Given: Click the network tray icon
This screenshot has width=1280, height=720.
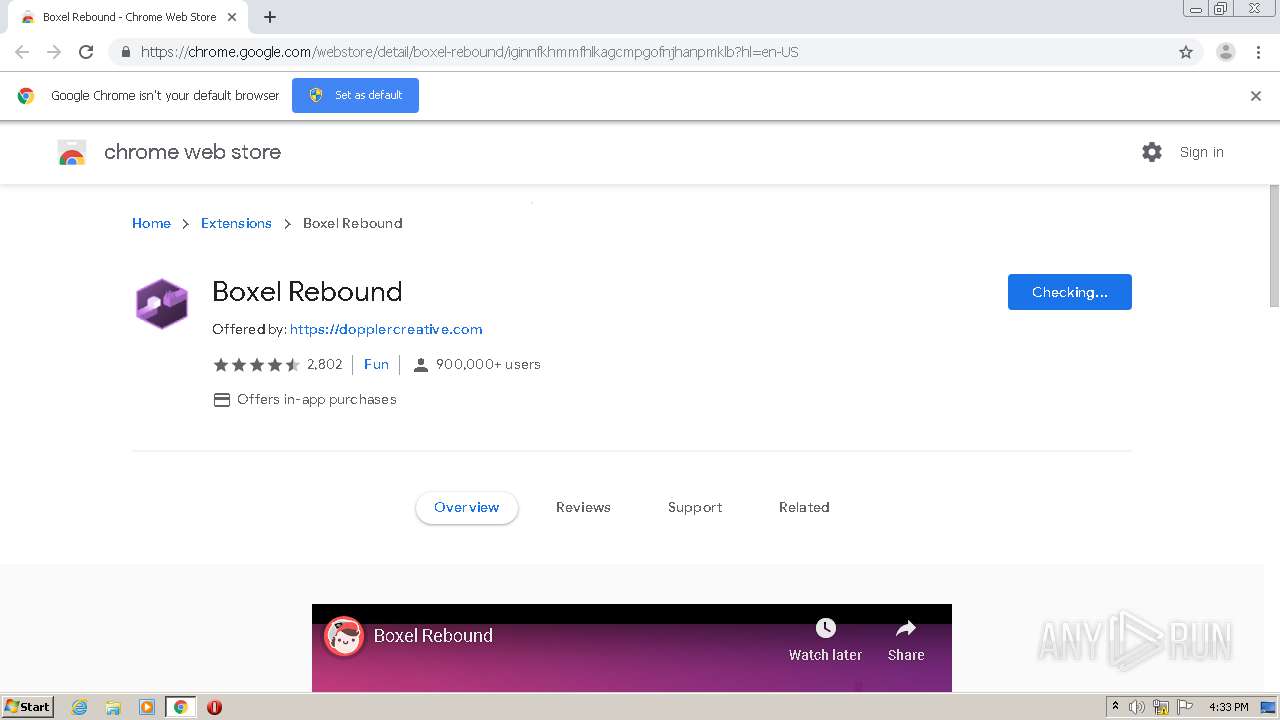Looking at the screenshot, I should tap(1161, 707).
